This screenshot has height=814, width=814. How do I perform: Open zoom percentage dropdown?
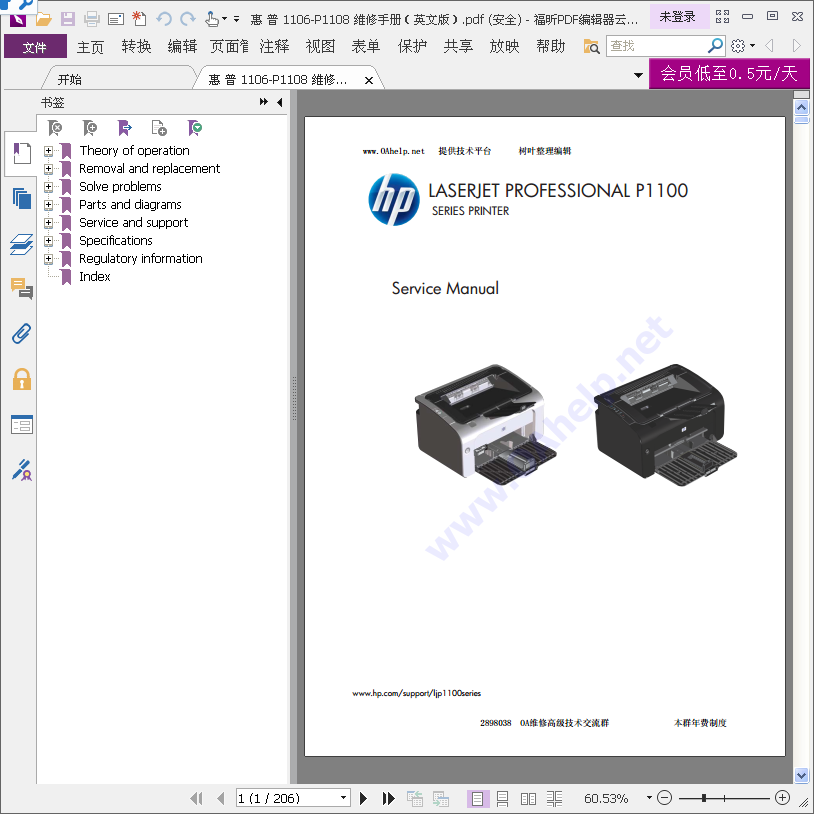tap(649, 798)
